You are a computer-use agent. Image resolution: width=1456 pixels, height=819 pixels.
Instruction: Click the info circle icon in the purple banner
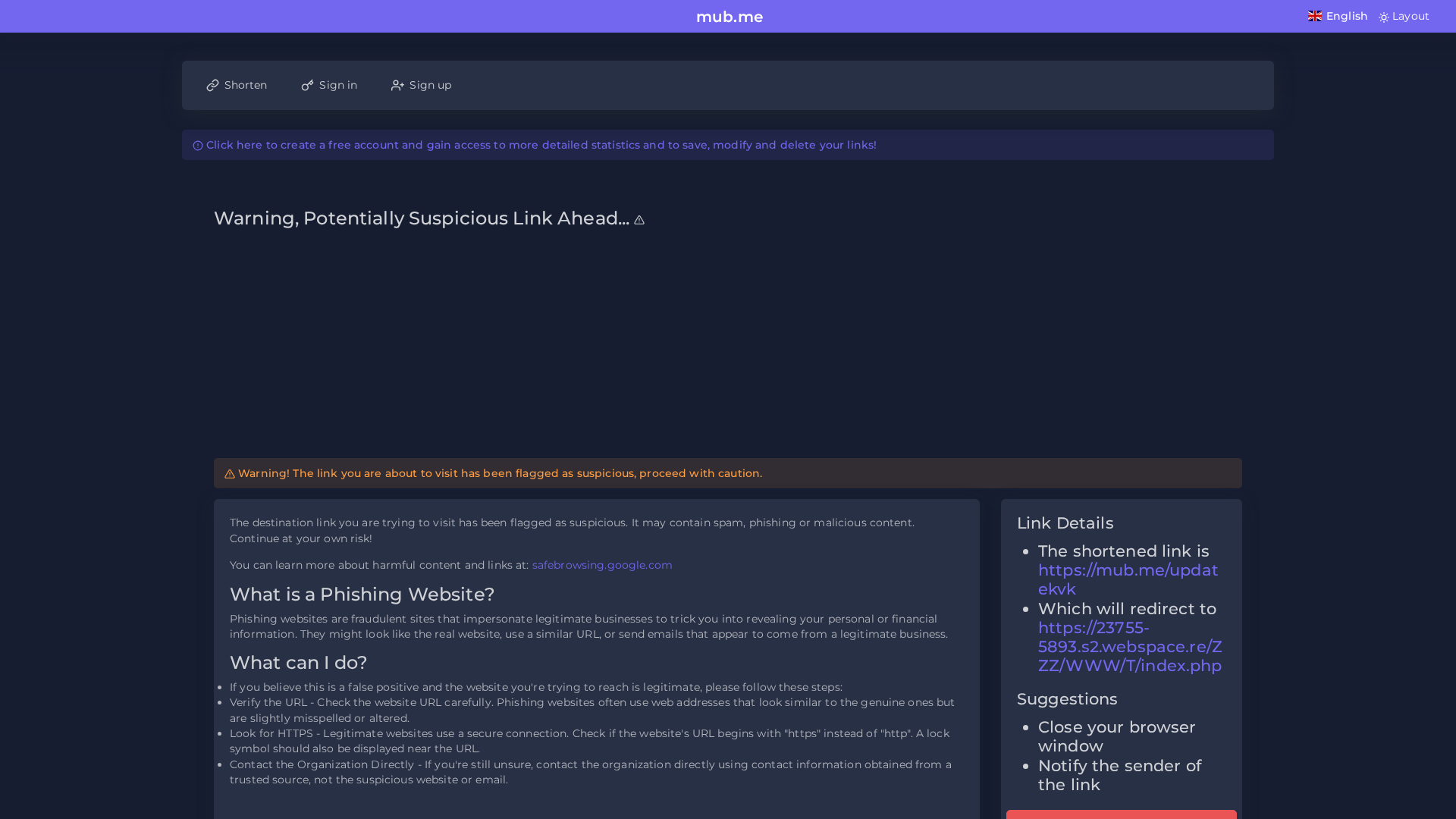(197, 145)
